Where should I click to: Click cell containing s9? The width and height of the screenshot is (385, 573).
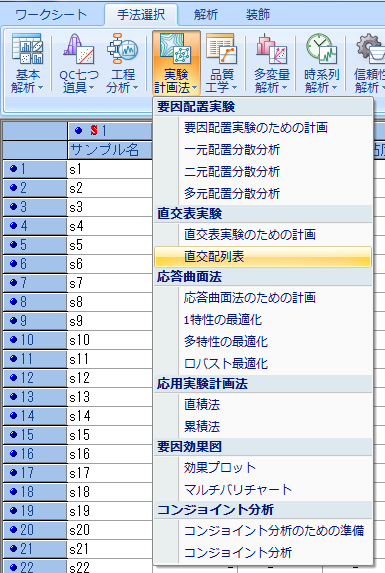click(110, 321)
